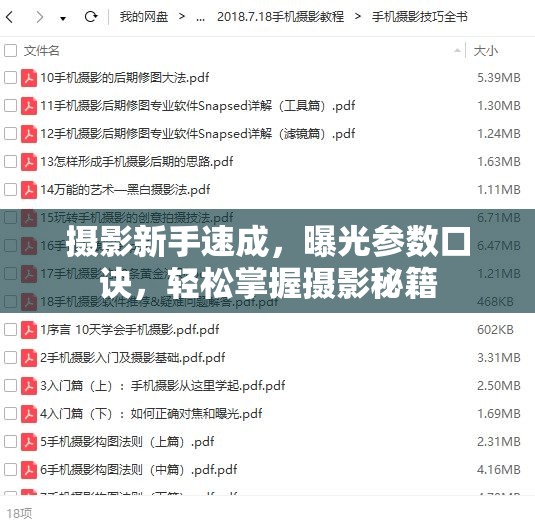Open 2018.7.18手机摄影教程 breadcrumb
The width and height of the screenshot is (535, 523).
(280, 16)
